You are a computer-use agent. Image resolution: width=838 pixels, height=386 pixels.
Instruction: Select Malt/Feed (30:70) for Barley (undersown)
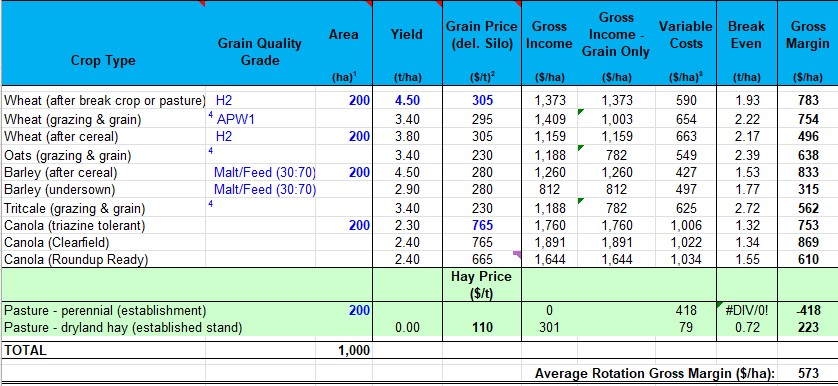265,189
